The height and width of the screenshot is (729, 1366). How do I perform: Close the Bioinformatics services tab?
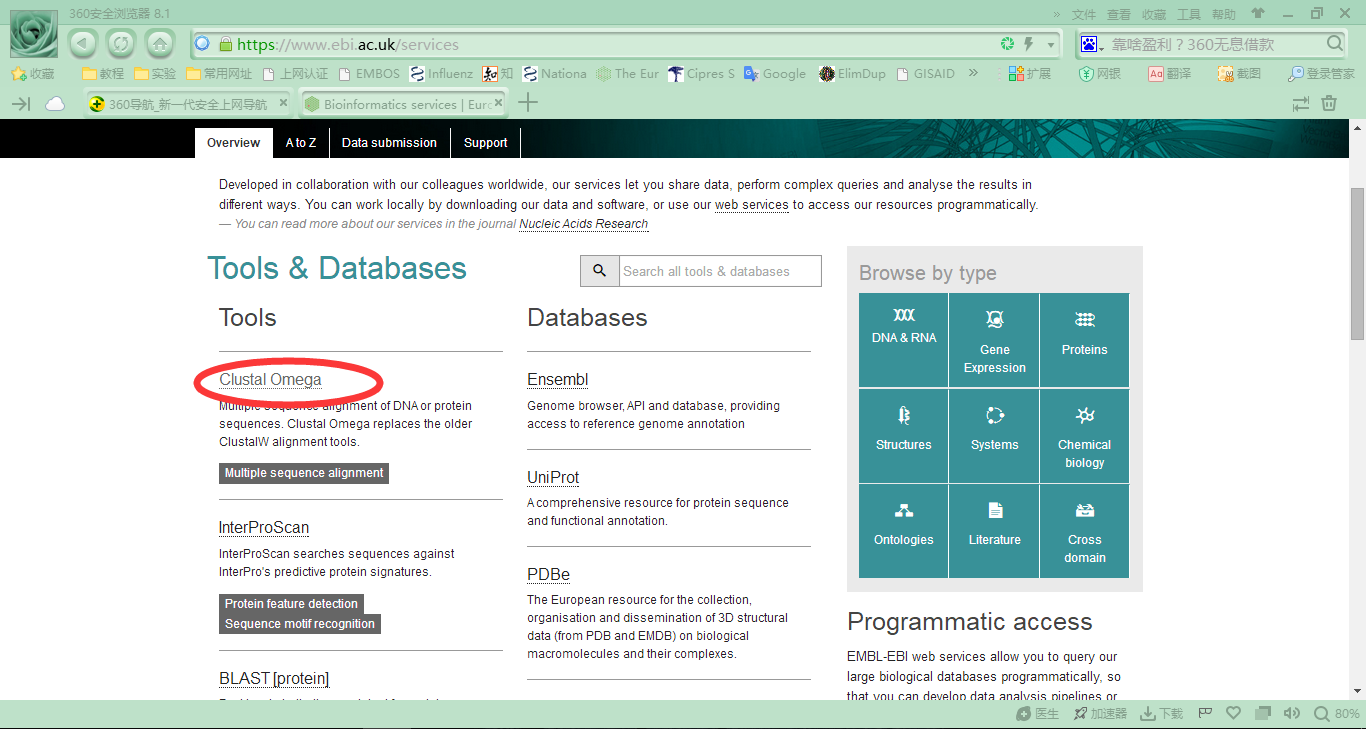(x=499, y=103)
